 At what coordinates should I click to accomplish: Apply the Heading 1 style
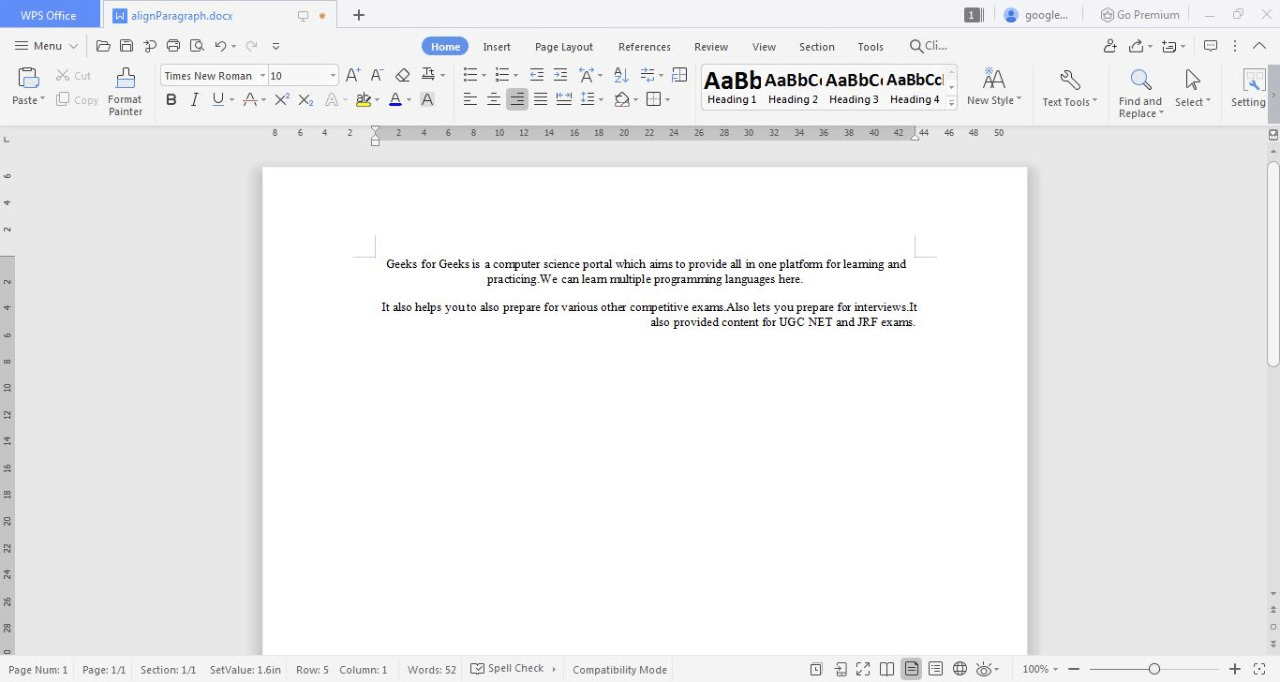[x=732, y=87]
